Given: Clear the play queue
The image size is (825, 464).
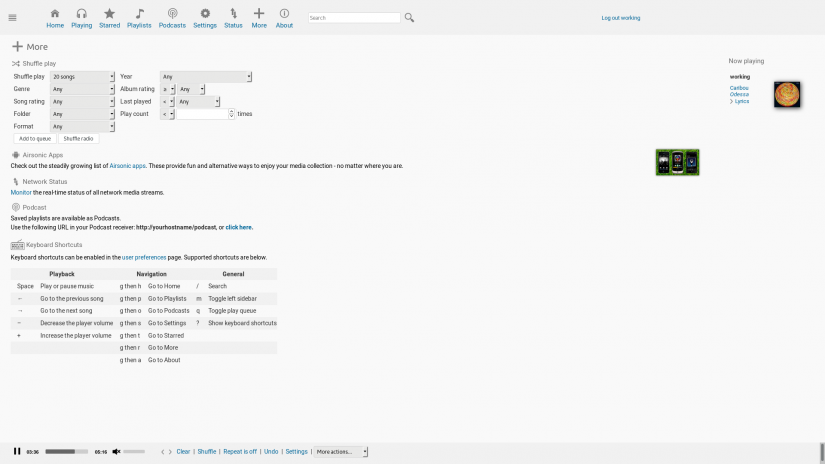Looking at the screenshot, I should (183, 451).
